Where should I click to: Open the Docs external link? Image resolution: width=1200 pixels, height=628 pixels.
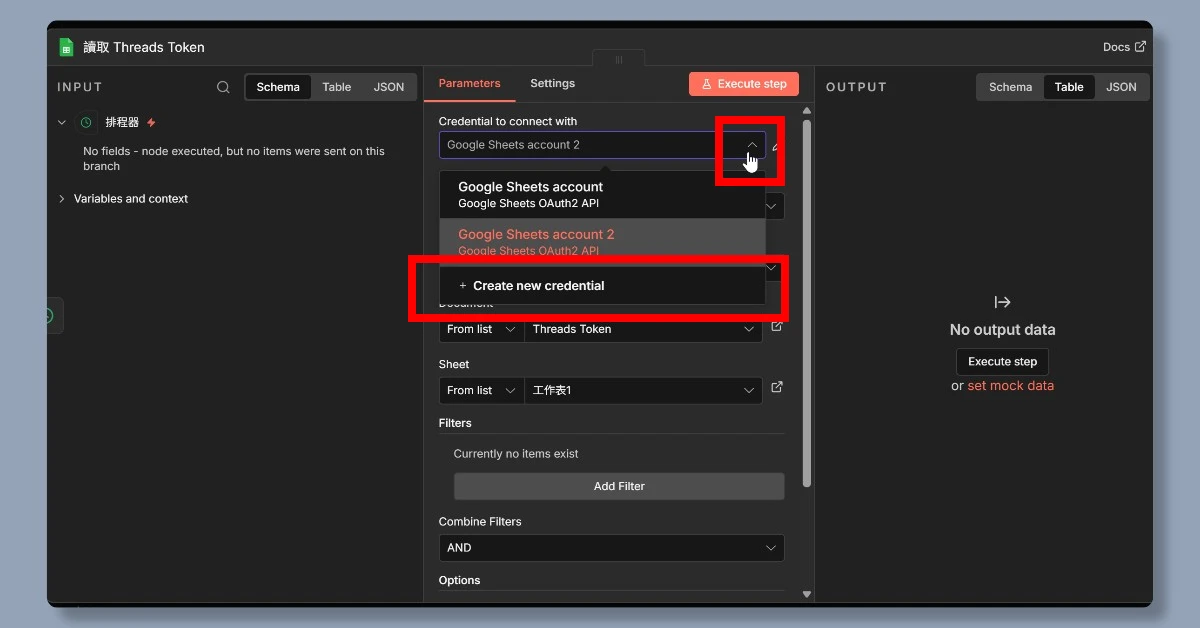(1124, 47)
